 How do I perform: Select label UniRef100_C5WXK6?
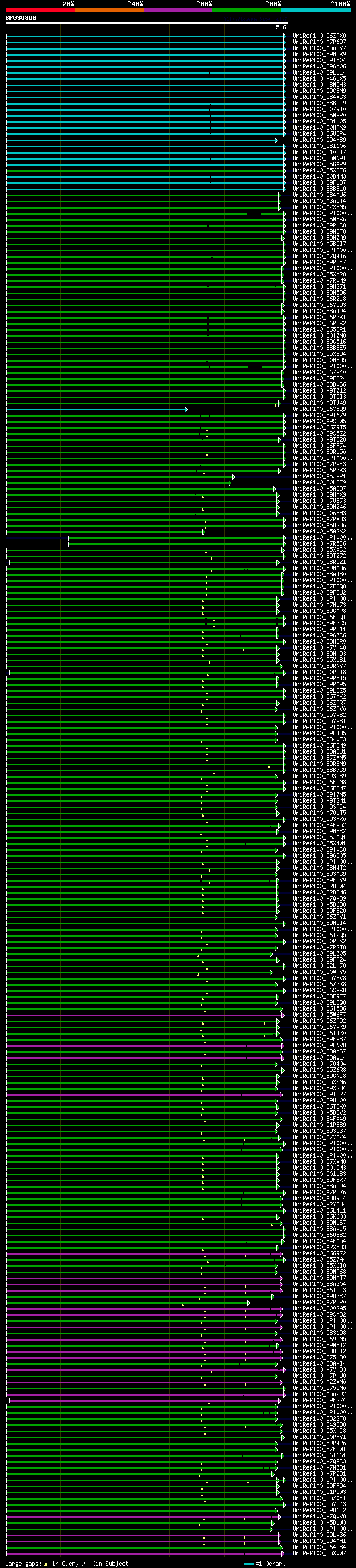pos(319,219)
